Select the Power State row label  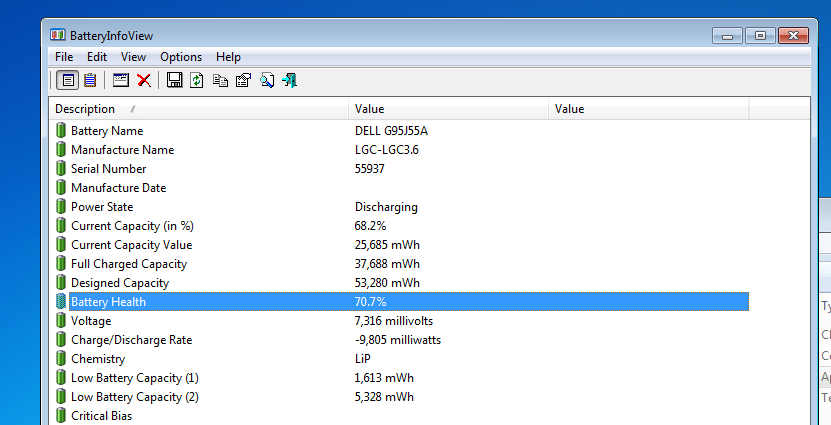tap(102, 207)
